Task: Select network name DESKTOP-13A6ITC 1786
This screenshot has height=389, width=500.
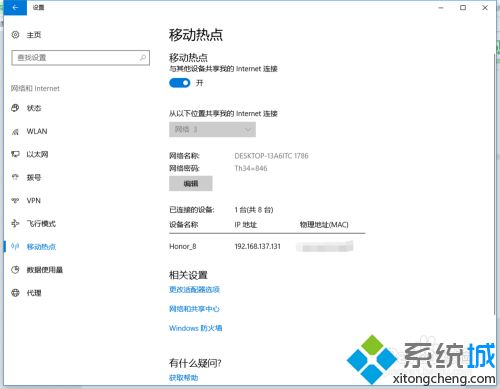Action: pos(271,156)
